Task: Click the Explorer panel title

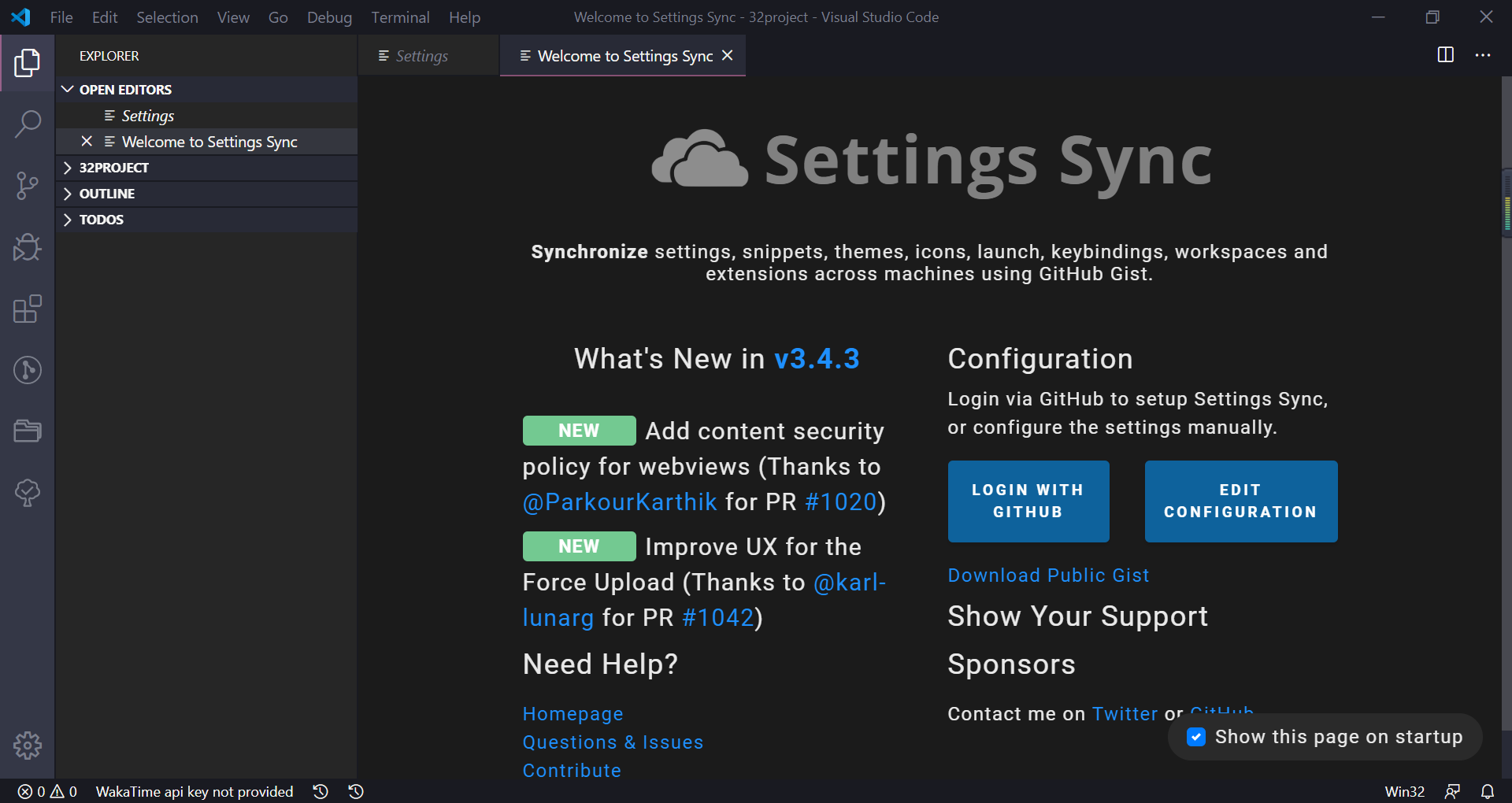Action: pyautogui.click(x=109, y=56)
